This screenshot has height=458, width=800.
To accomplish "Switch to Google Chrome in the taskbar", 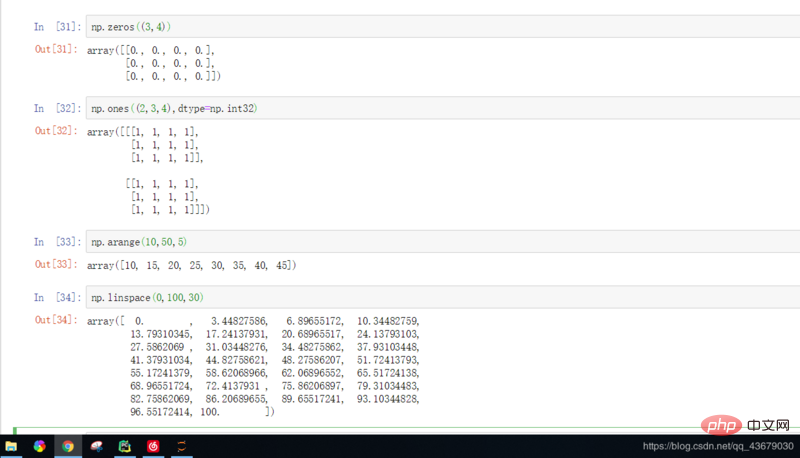I will pos(68,447).
